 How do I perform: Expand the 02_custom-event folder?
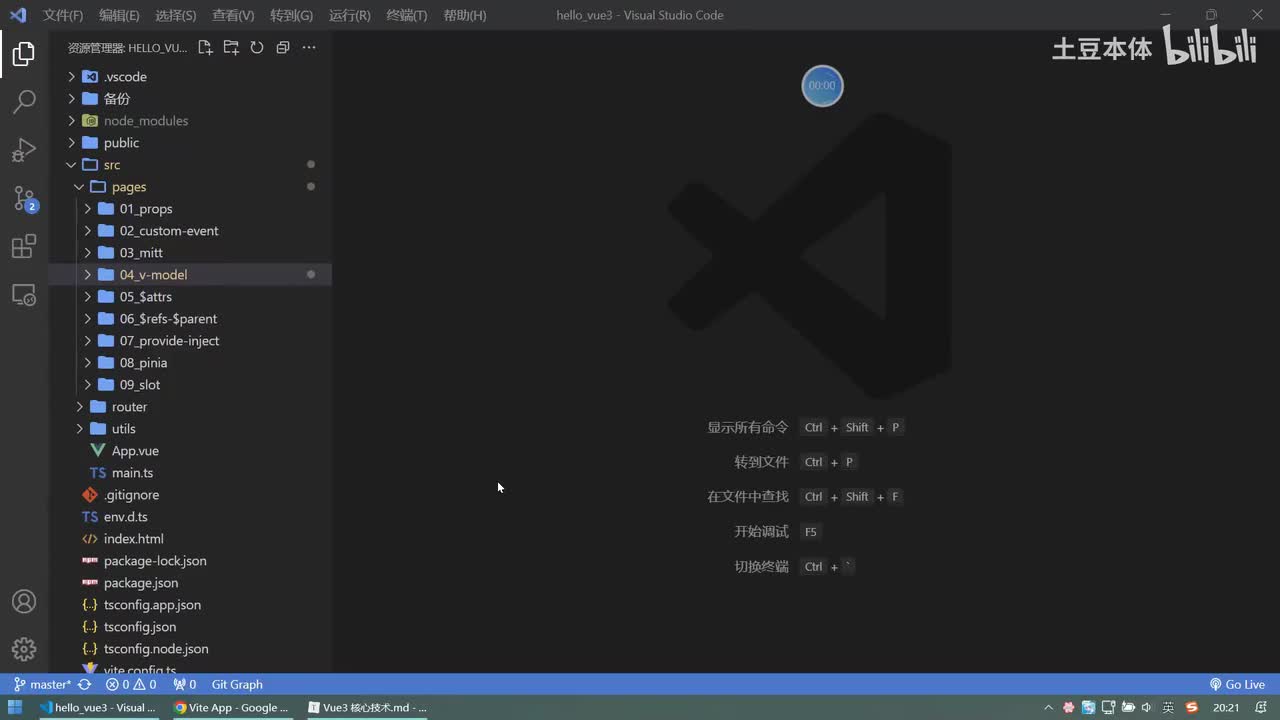pyautogui.click(x=190, y=231)
